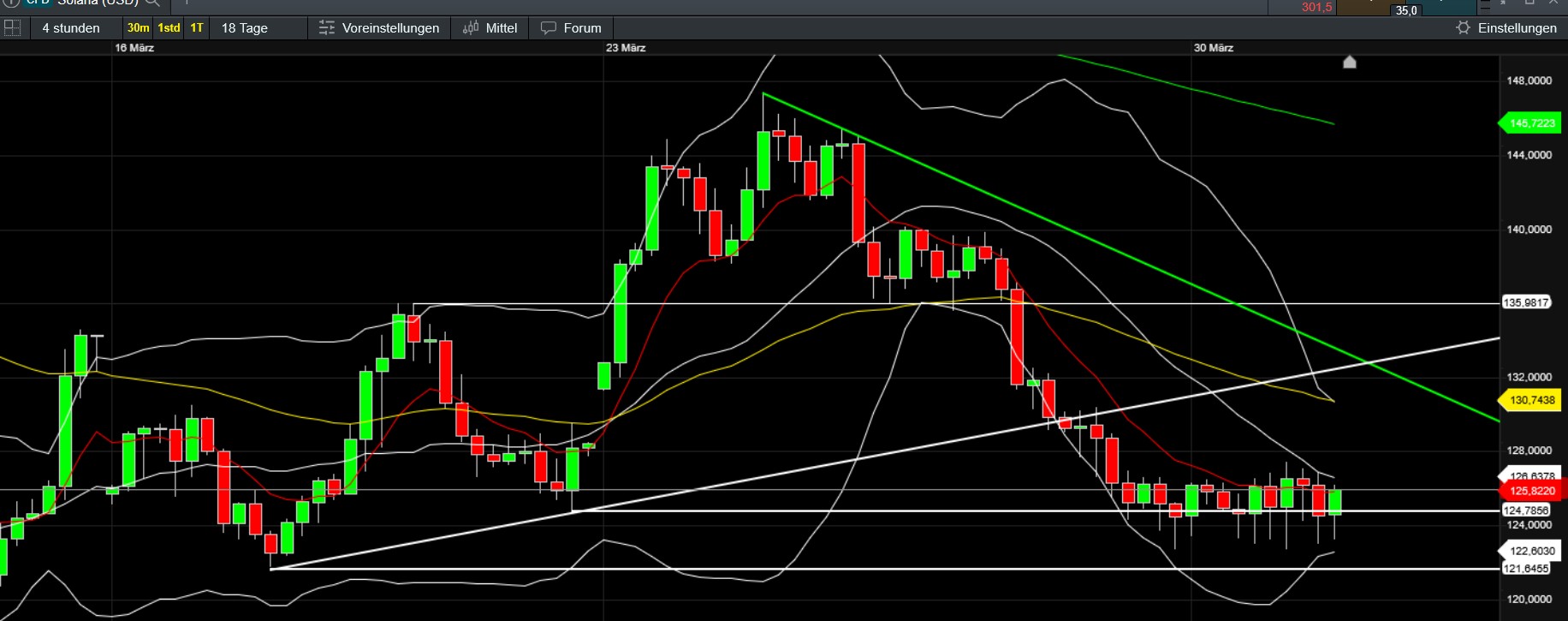
Task: Click the red 301,5 value in the title bar
Action: click(1316, 7)
